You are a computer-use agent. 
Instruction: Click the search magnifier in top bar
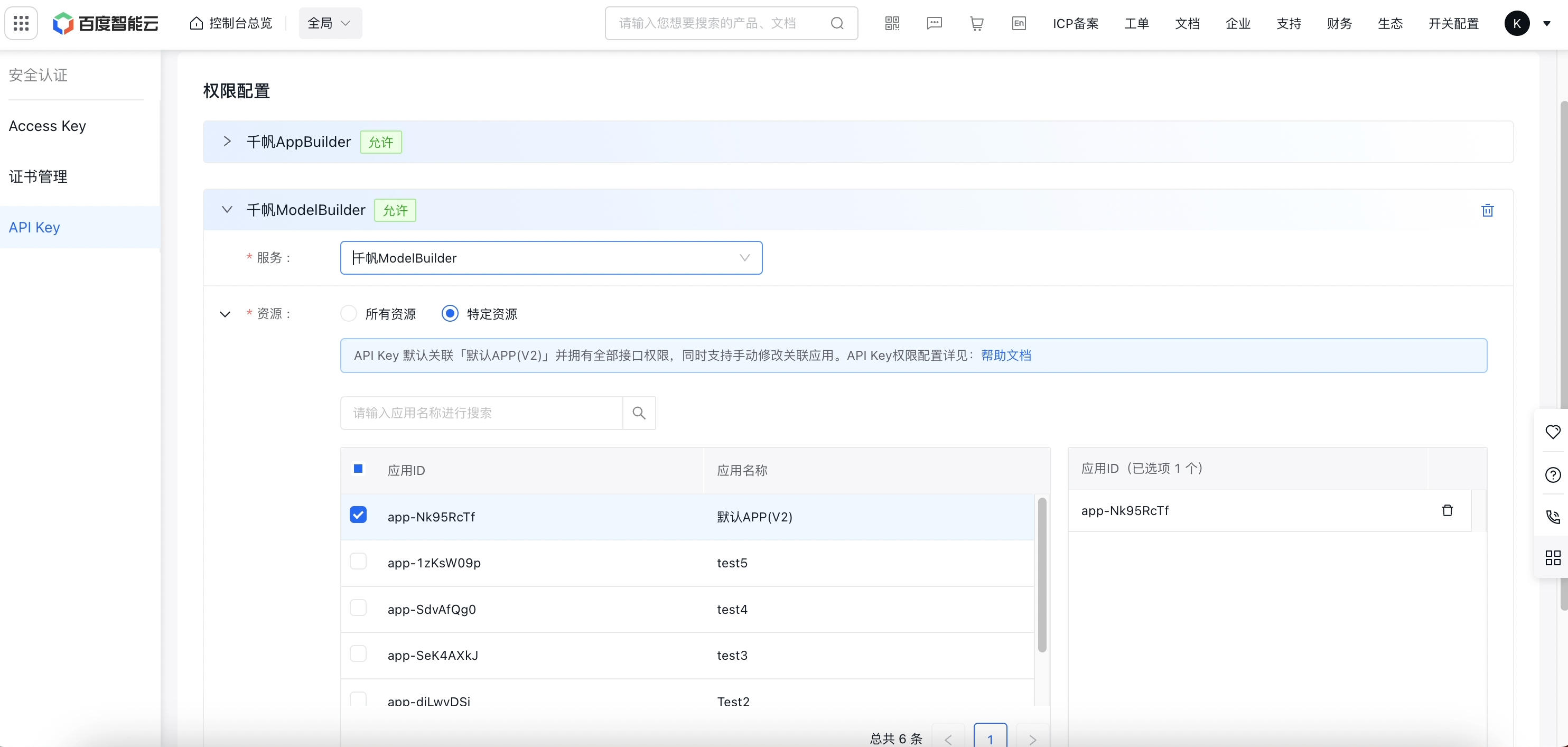click(837, 23)
